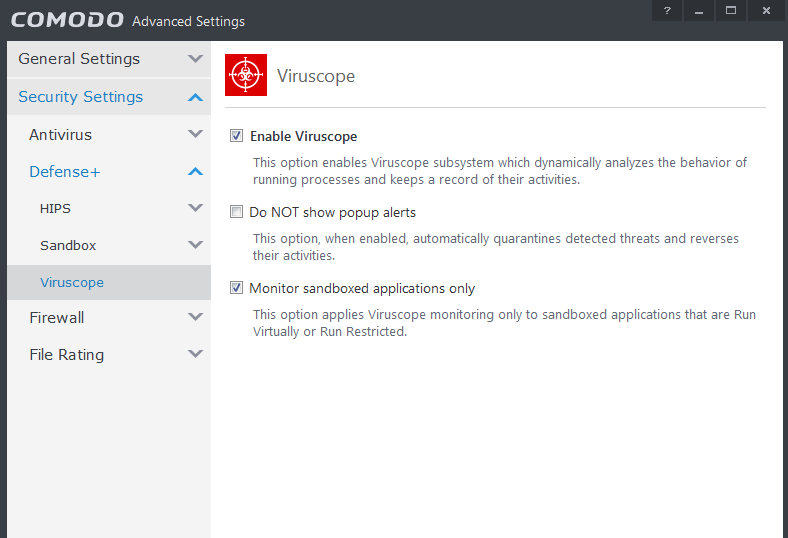Expand the Sandbox submenu arrow
Viewport: 788px width, 538px height.
coord(195,245)
